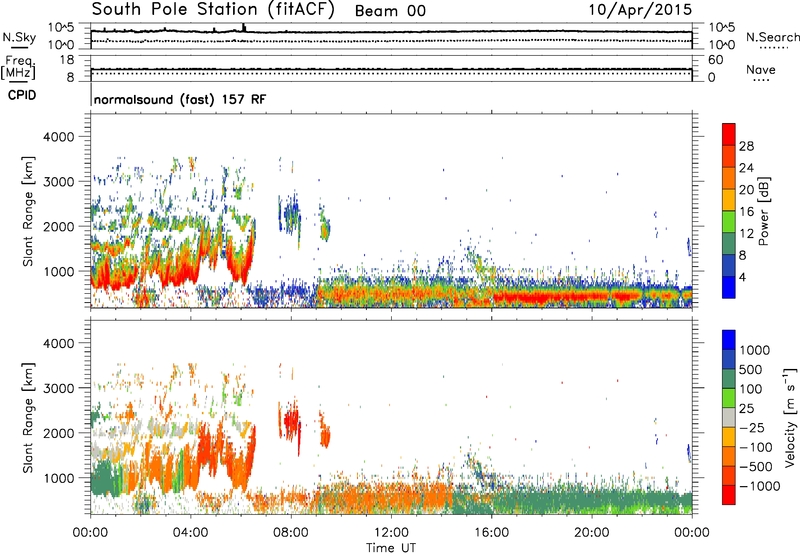Screen dimensions: 800x554
Task: Click the '12:00' time axis label
Action: click(x=391, y=533)
